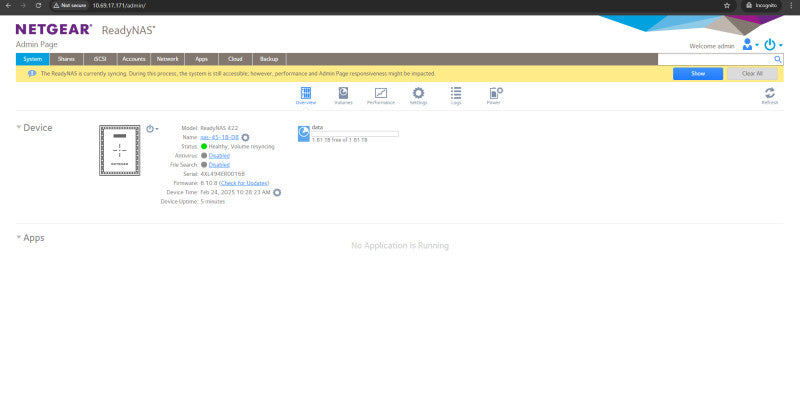
Task: Click the 'No Application Is Running' message
Action: (400, 245)
